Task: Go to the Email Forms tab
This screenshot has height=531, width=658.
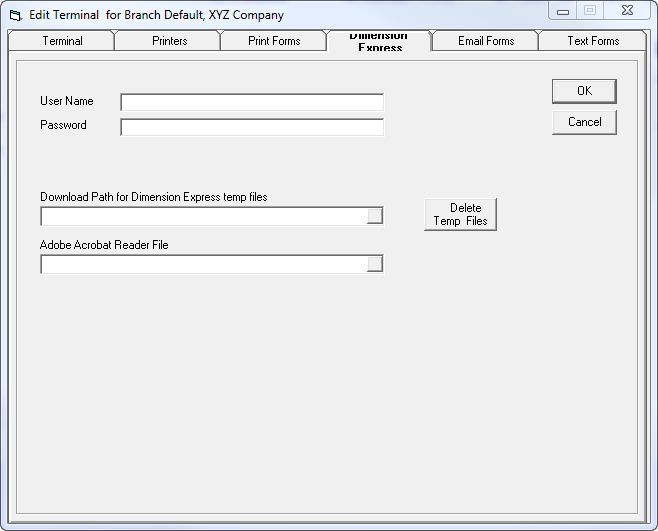Action: tap(486, 41)
